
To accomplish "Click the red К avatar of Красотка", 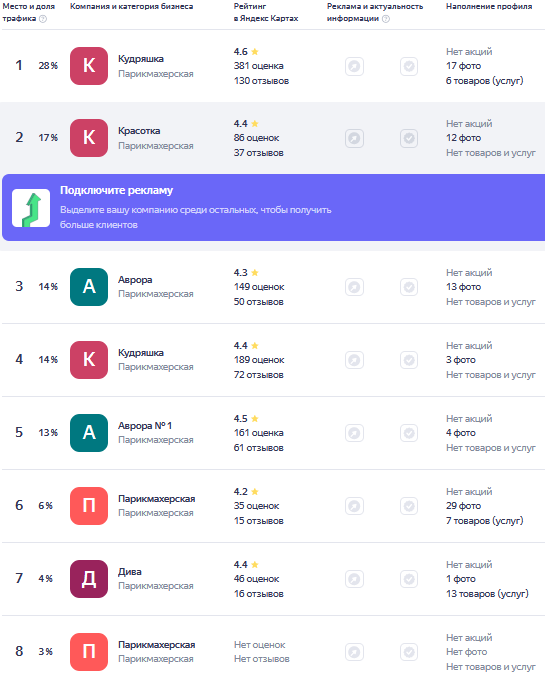I will click(89, 138).
